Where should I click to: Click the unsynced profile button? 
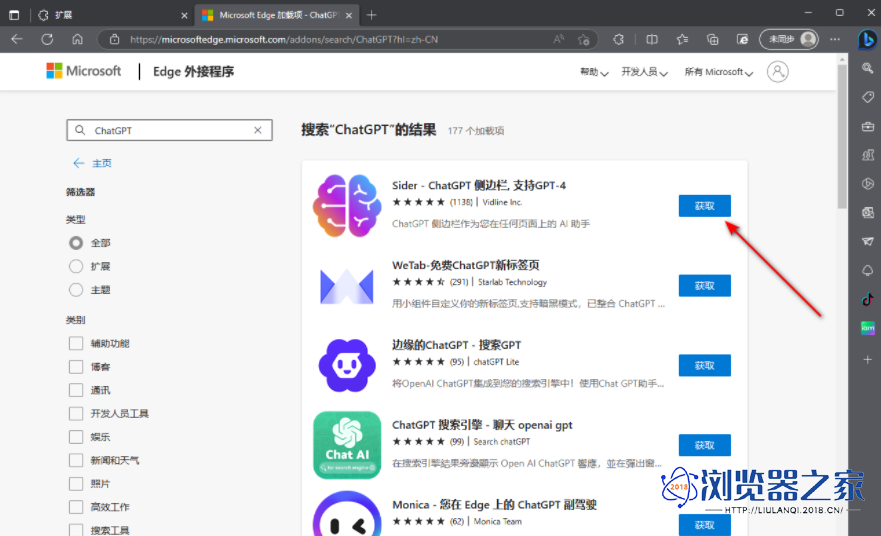789,39
